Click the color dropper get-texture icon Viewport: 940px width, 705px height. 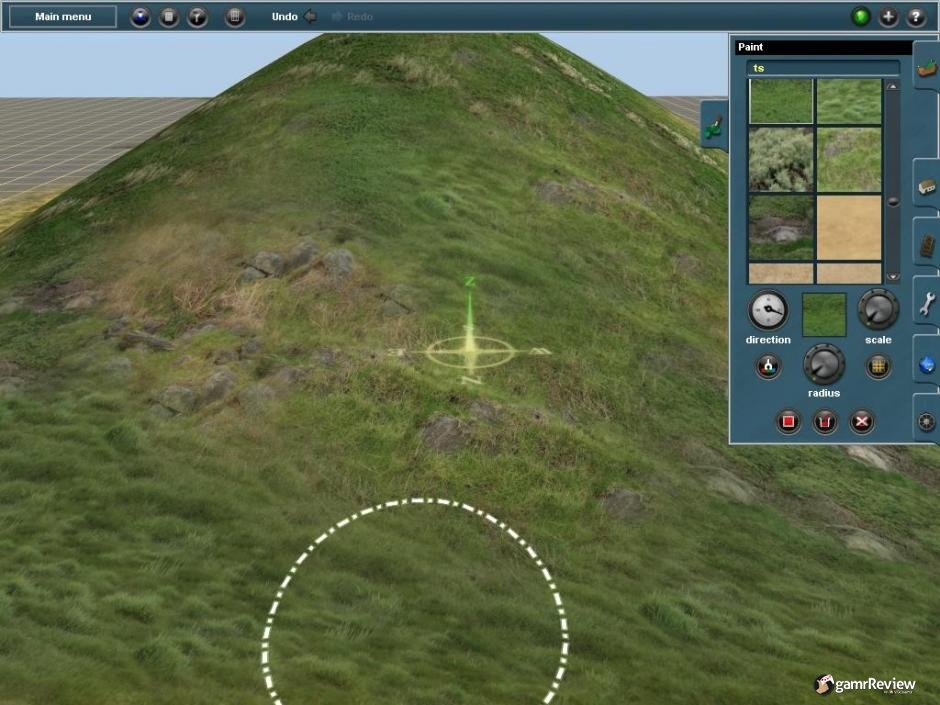click(768, 366)
